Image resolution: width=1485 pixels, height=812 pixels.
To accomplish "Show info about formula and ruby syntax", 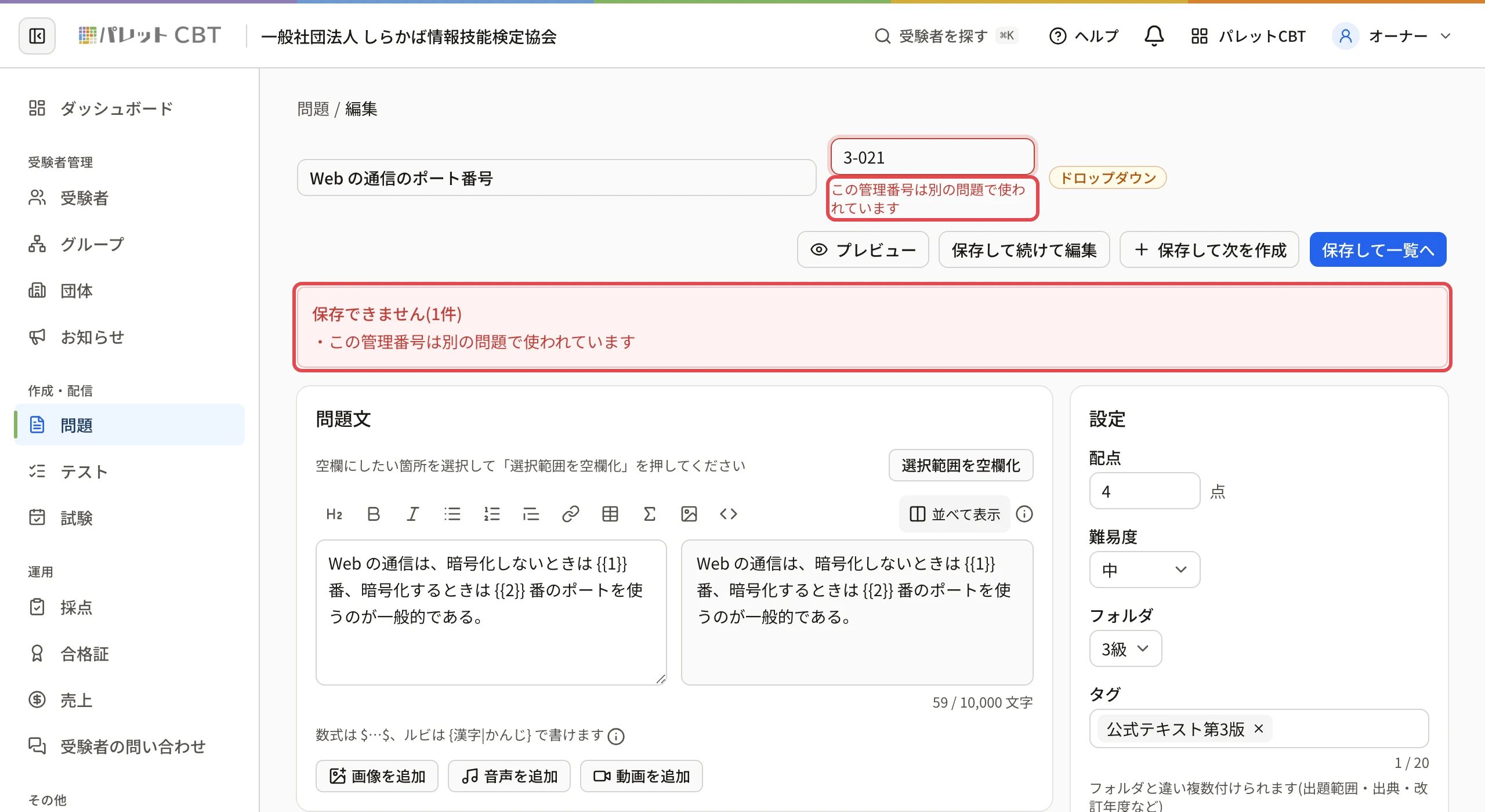I will coord(616,736).
